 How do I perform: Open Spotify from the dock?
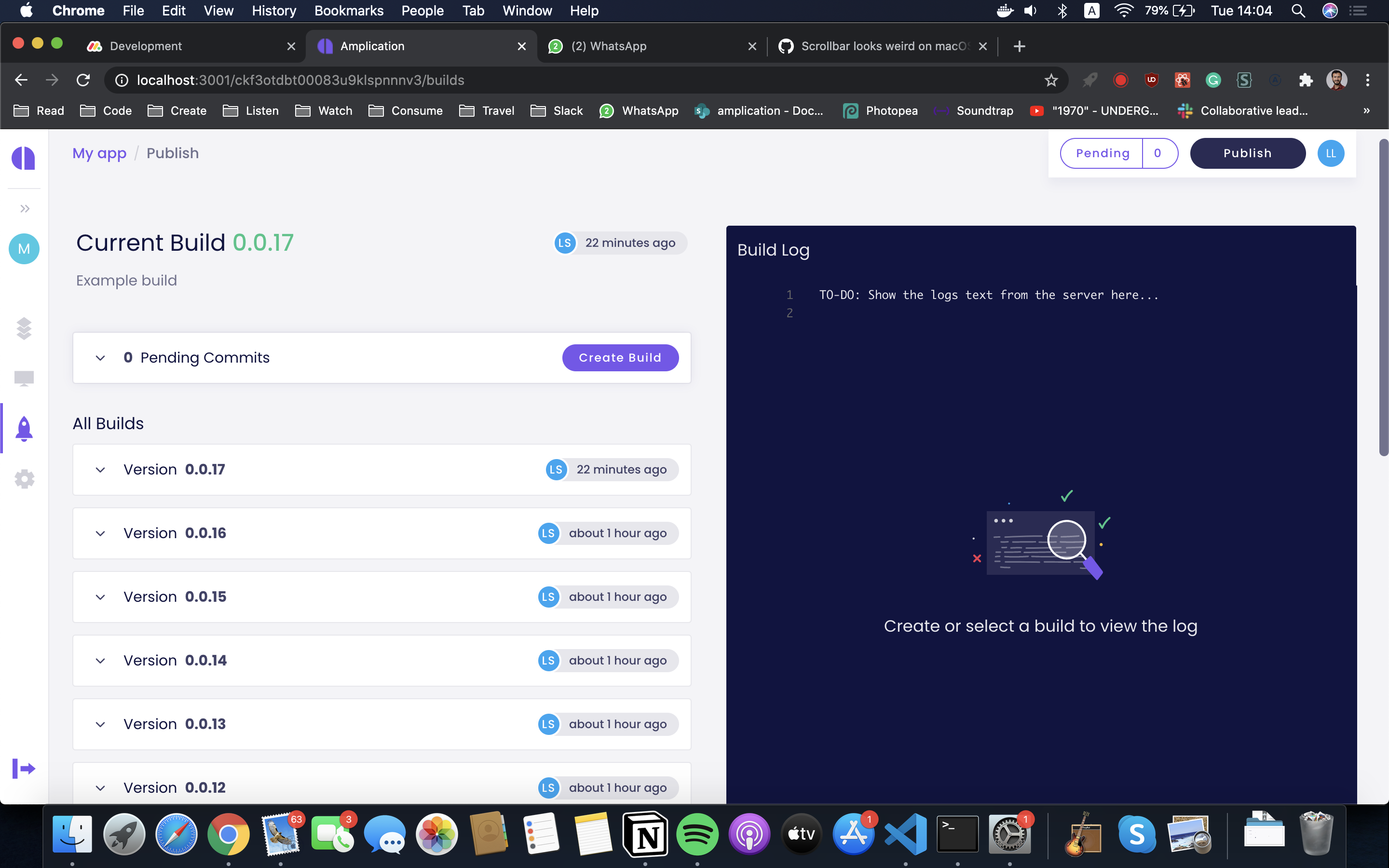point(697,834)
